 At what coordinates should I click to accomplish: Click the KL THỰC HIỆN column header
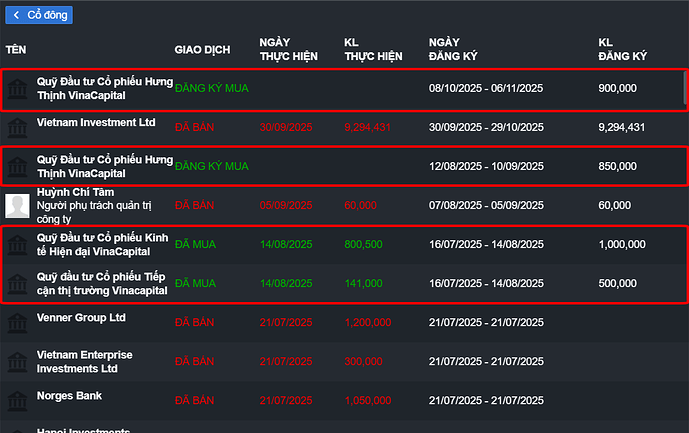(x=373, y=49)
